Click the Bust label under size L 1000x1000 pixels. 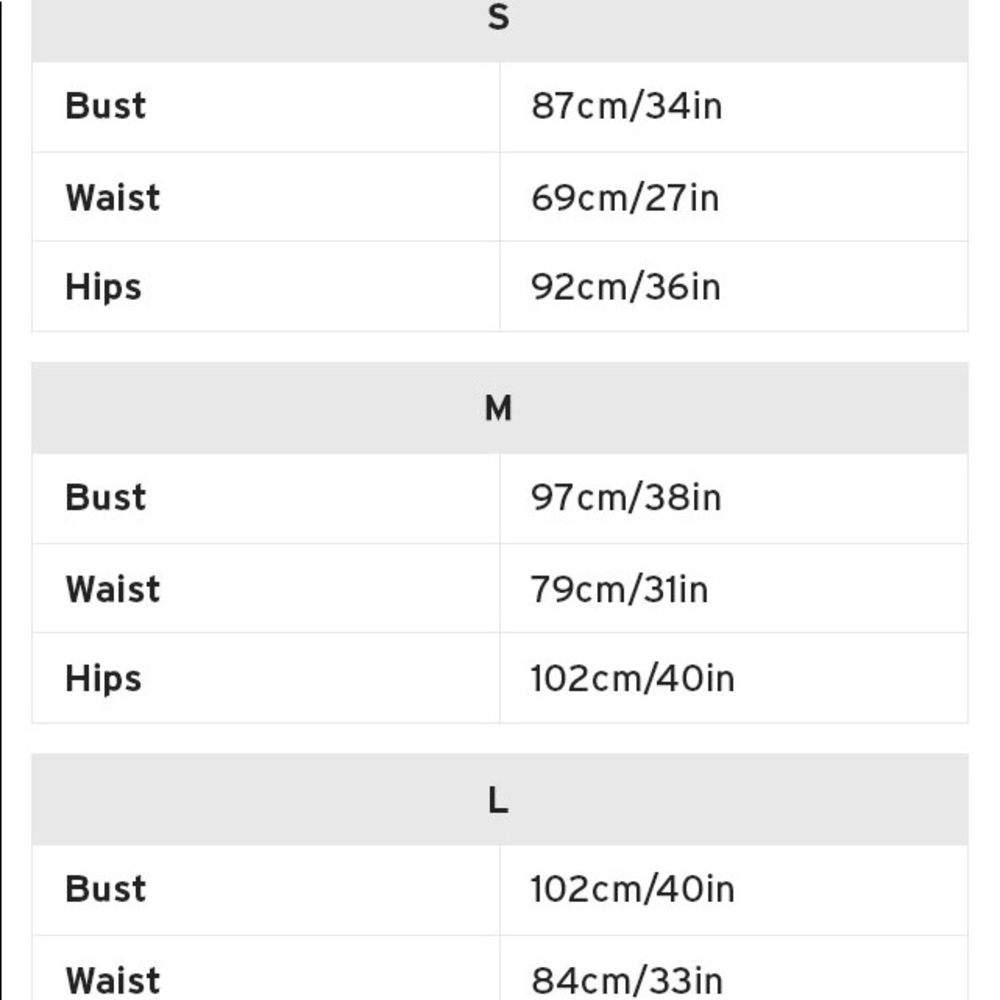click(x=105, y=889)
